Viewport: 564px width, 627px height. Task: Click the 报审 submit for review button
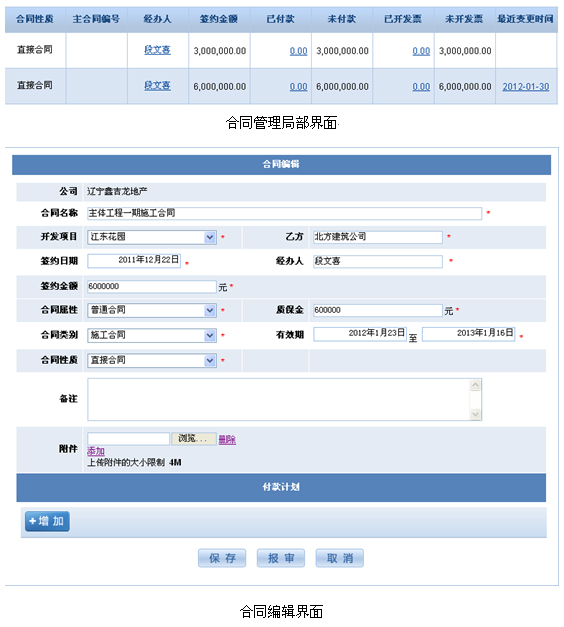point(281,558)
